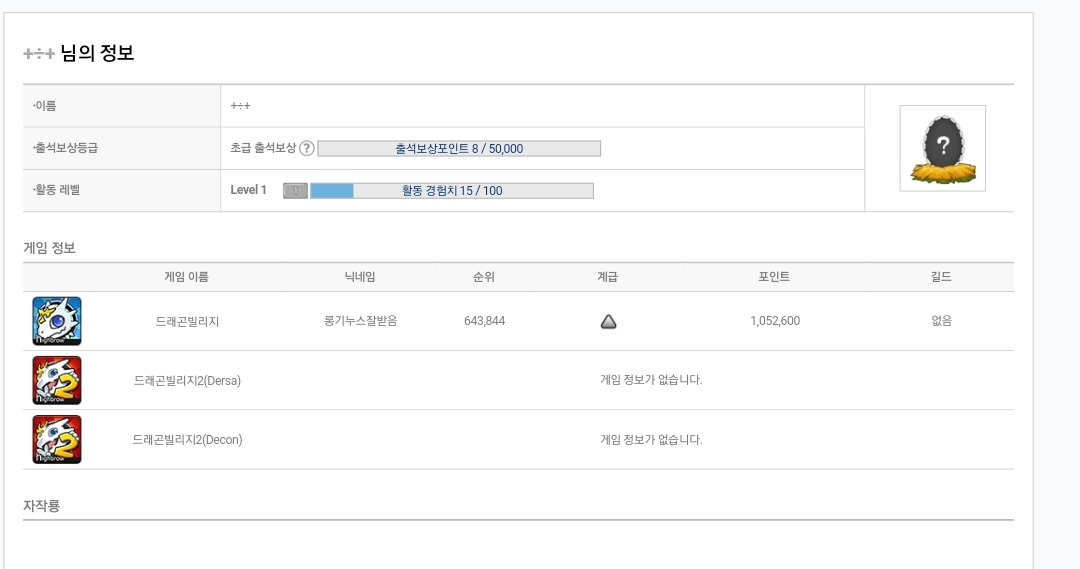Click the small badge next to Level 1
1080x569 pixels.
(x=295, y=191)
